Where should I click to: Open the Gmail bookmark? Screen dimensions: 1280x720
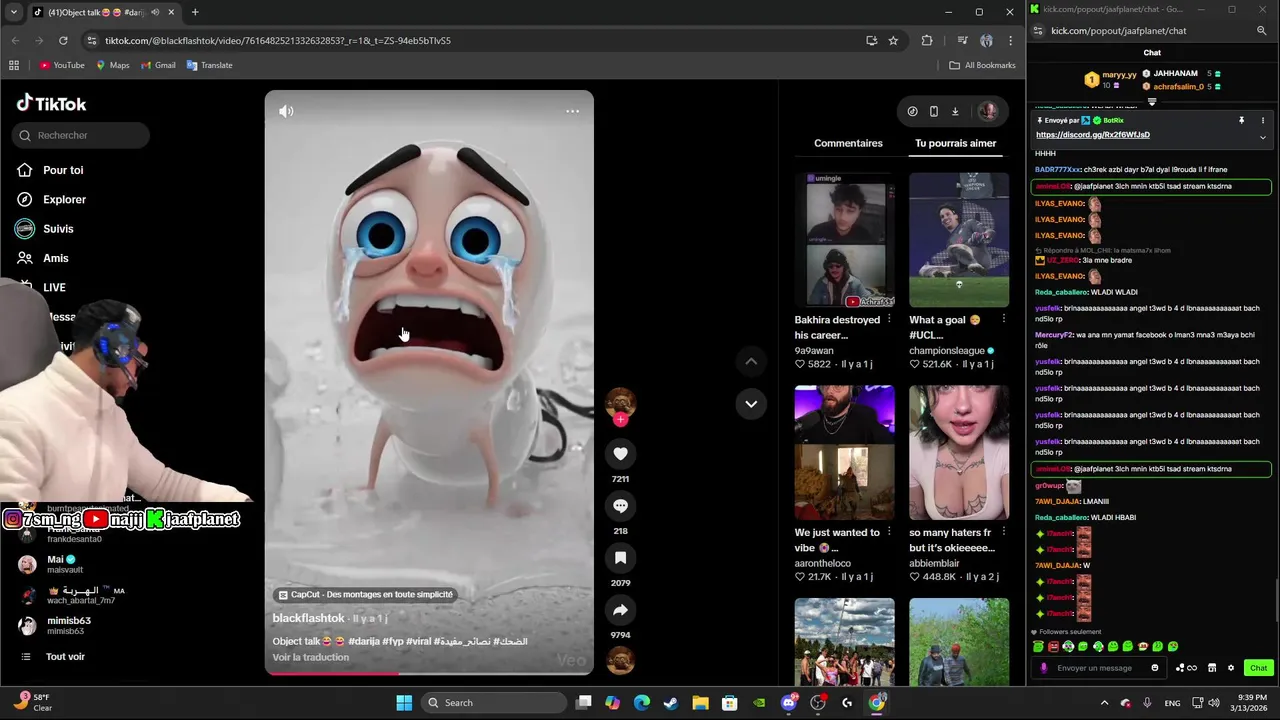pos(158,65)
